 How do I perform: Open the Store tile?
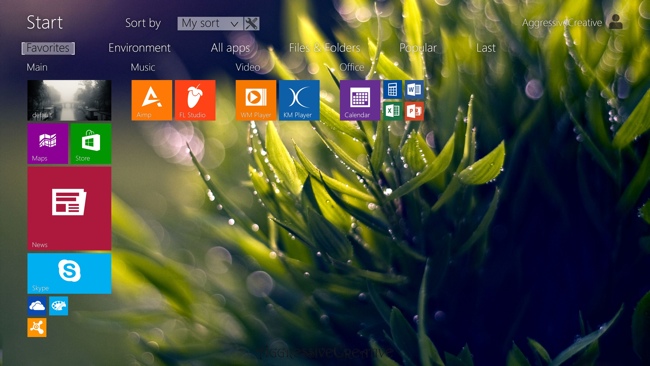(91, 143)
